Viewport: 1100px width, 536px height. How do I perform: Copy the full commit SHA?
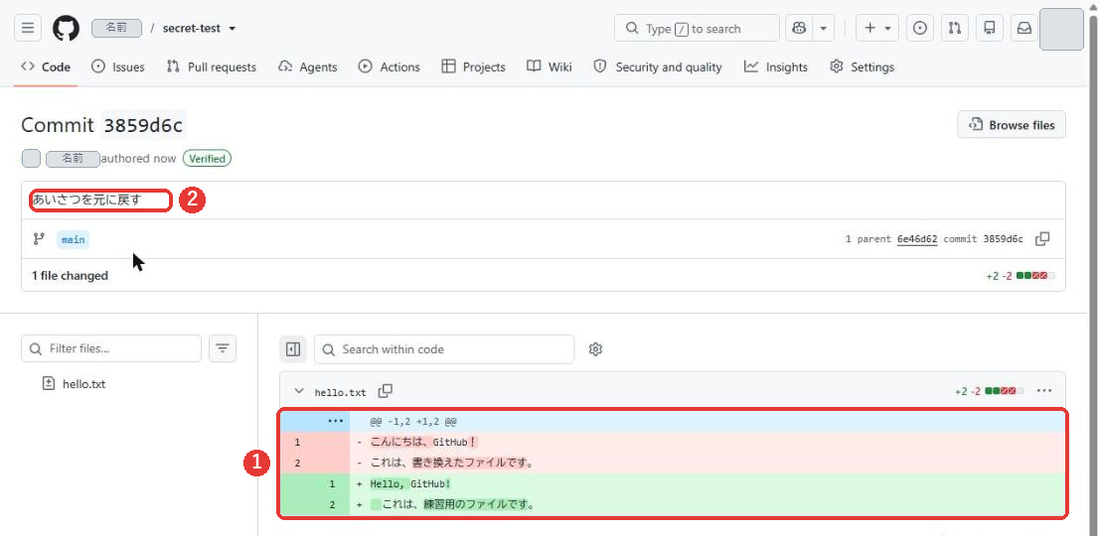click(1042, 239)
